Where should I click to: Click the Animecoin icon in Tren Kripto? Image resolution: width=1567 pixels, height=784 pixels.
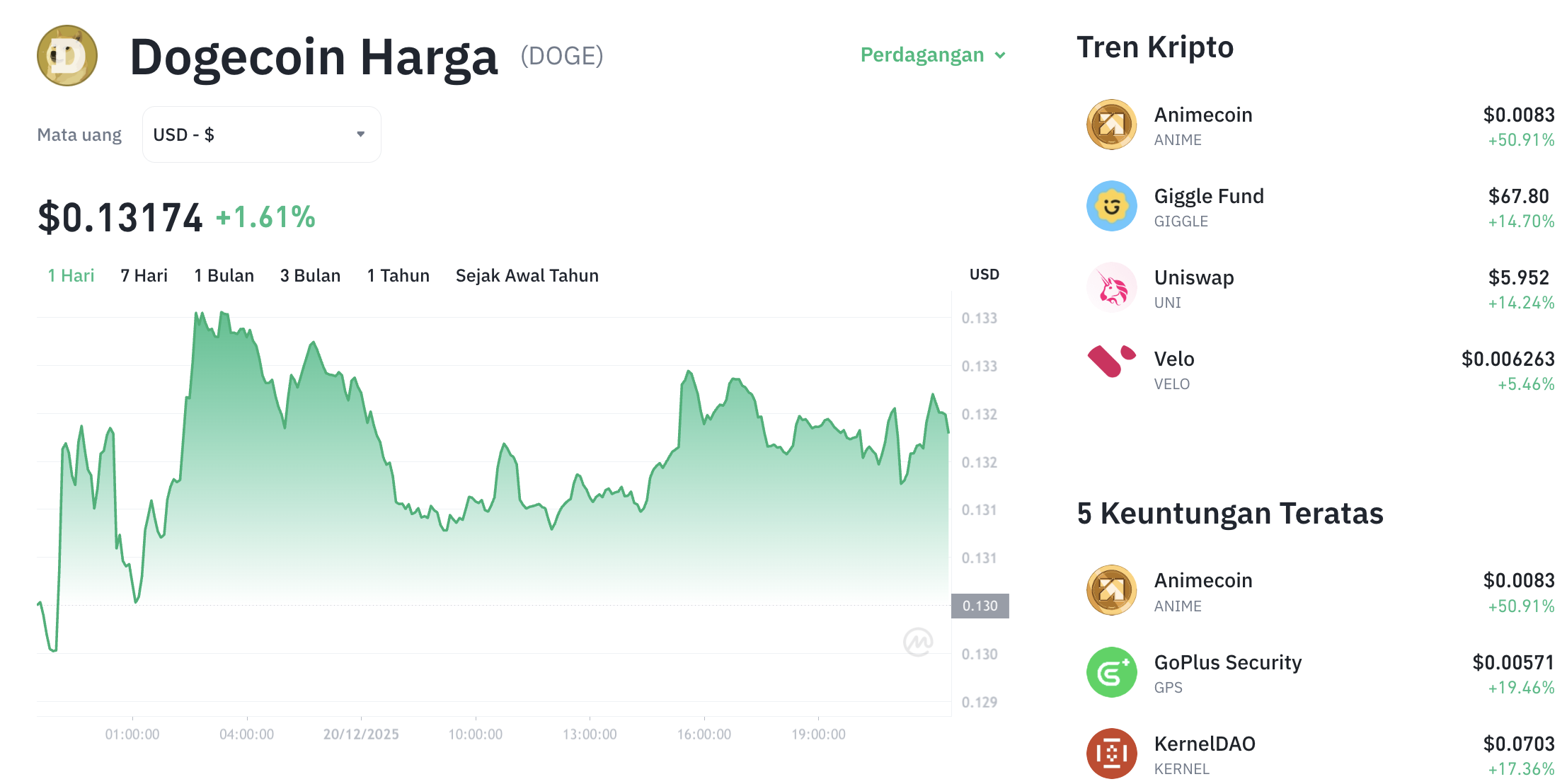(1111, 124)
